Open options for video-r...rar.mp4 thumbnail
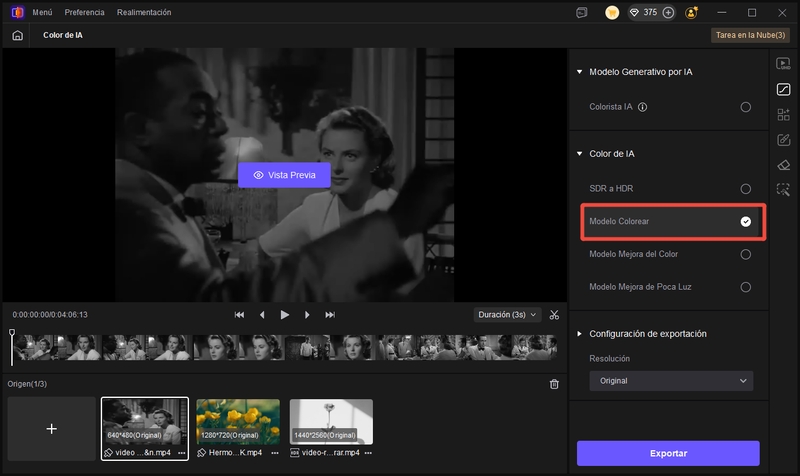 (366, 453)
